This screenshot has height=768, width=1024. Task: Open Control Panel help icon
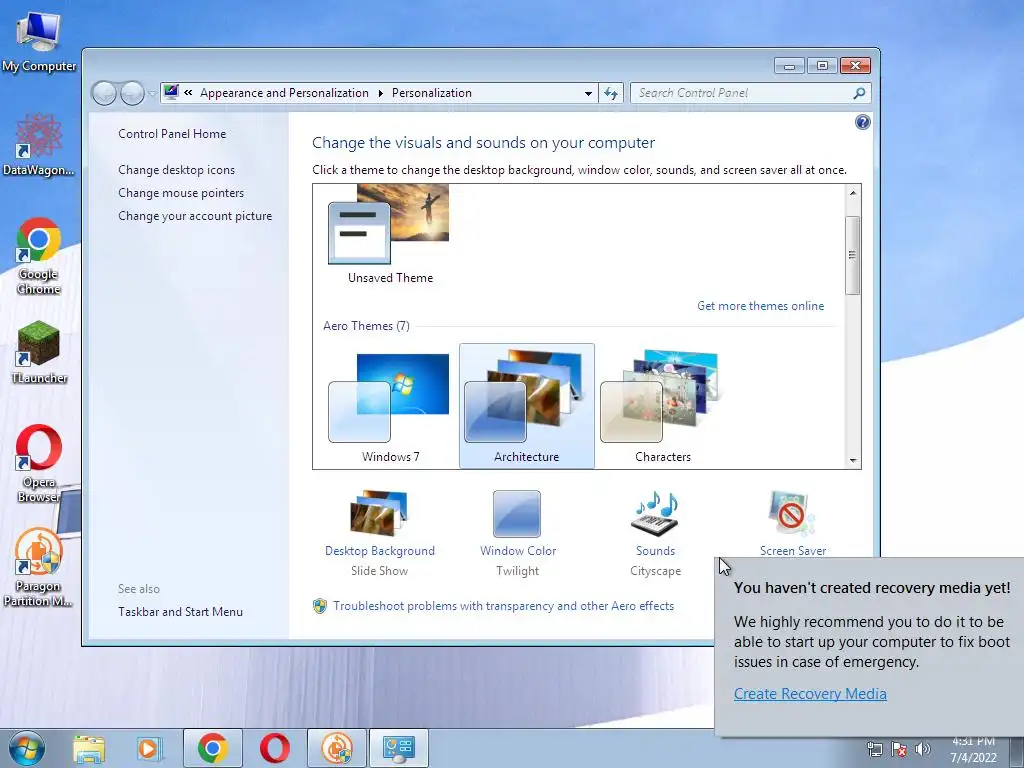click(x=862, y=122)
